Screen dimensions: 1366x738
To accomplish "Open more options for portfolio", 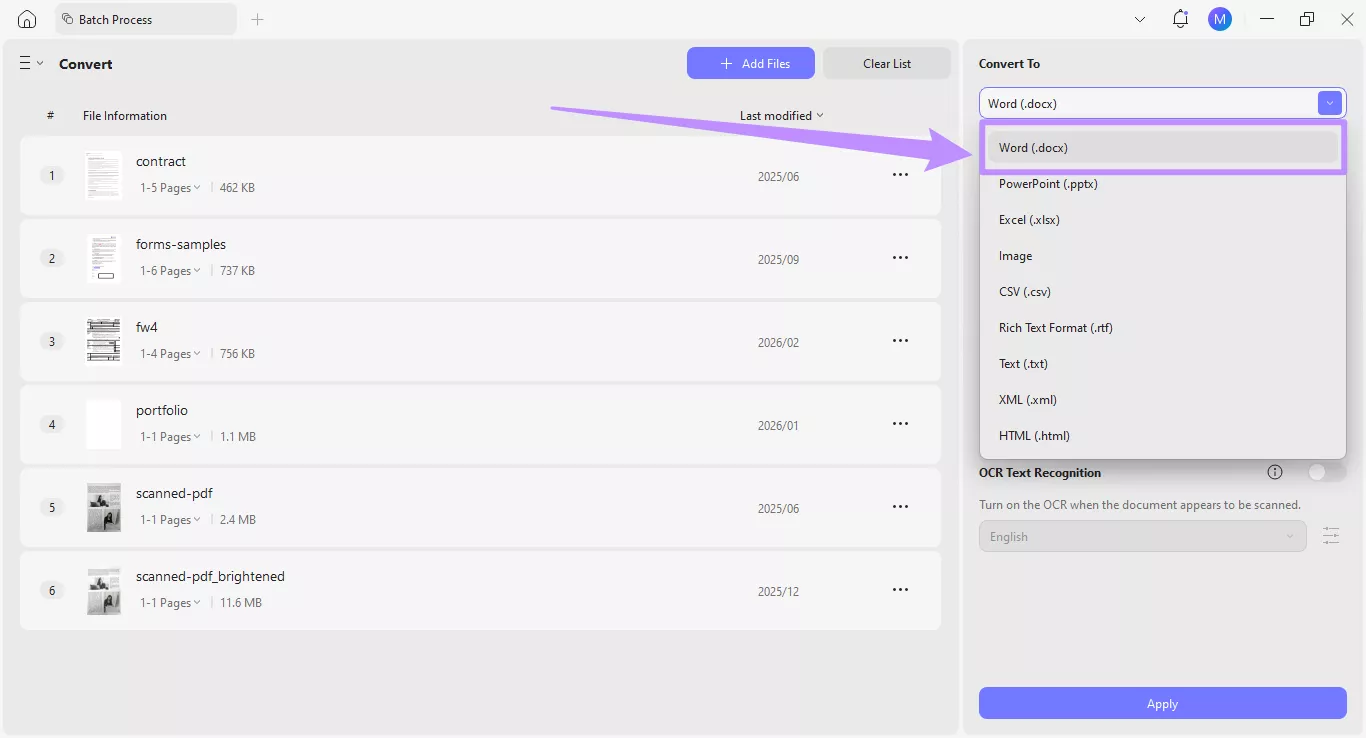I will pyautogui.click(x=900, y=423).
